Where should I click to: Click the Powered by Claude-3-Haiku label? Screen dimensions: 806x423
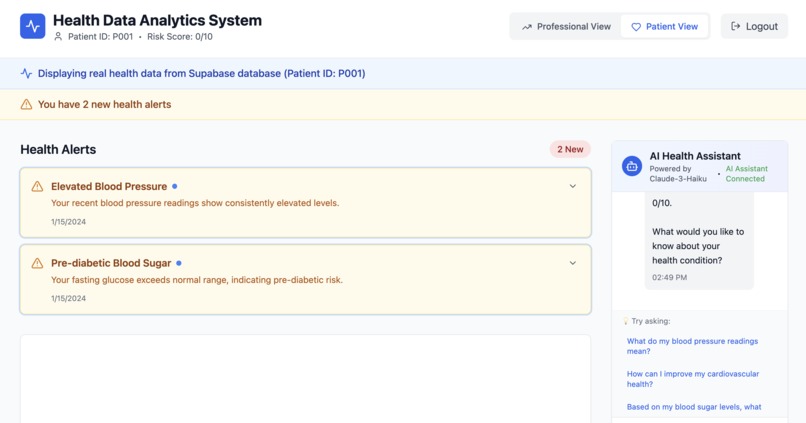pyautogui.click(x=678, y=174)
